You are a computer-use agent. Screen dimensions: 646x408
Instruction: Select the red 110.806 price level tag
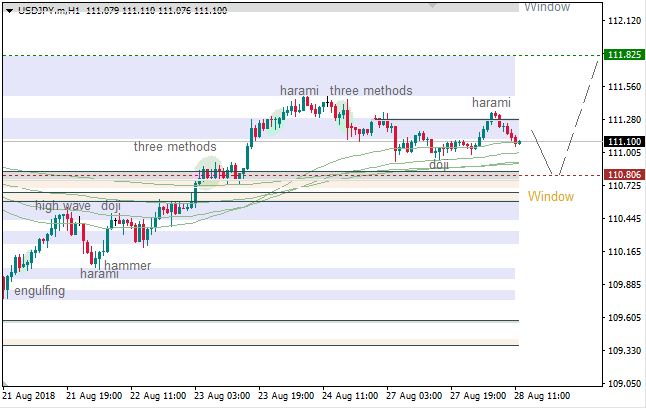(624, 175)
